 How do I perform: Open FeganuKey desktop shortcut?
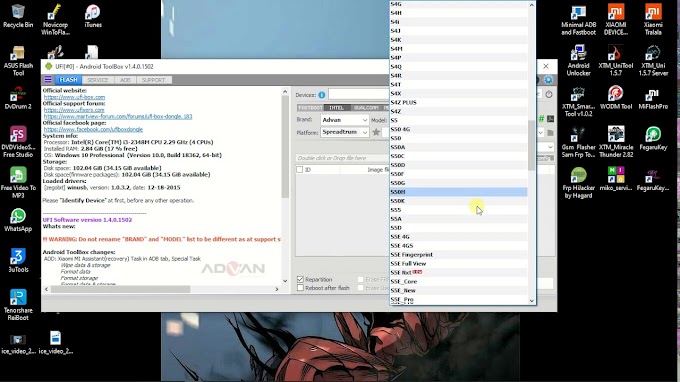(x=653, y=139)
